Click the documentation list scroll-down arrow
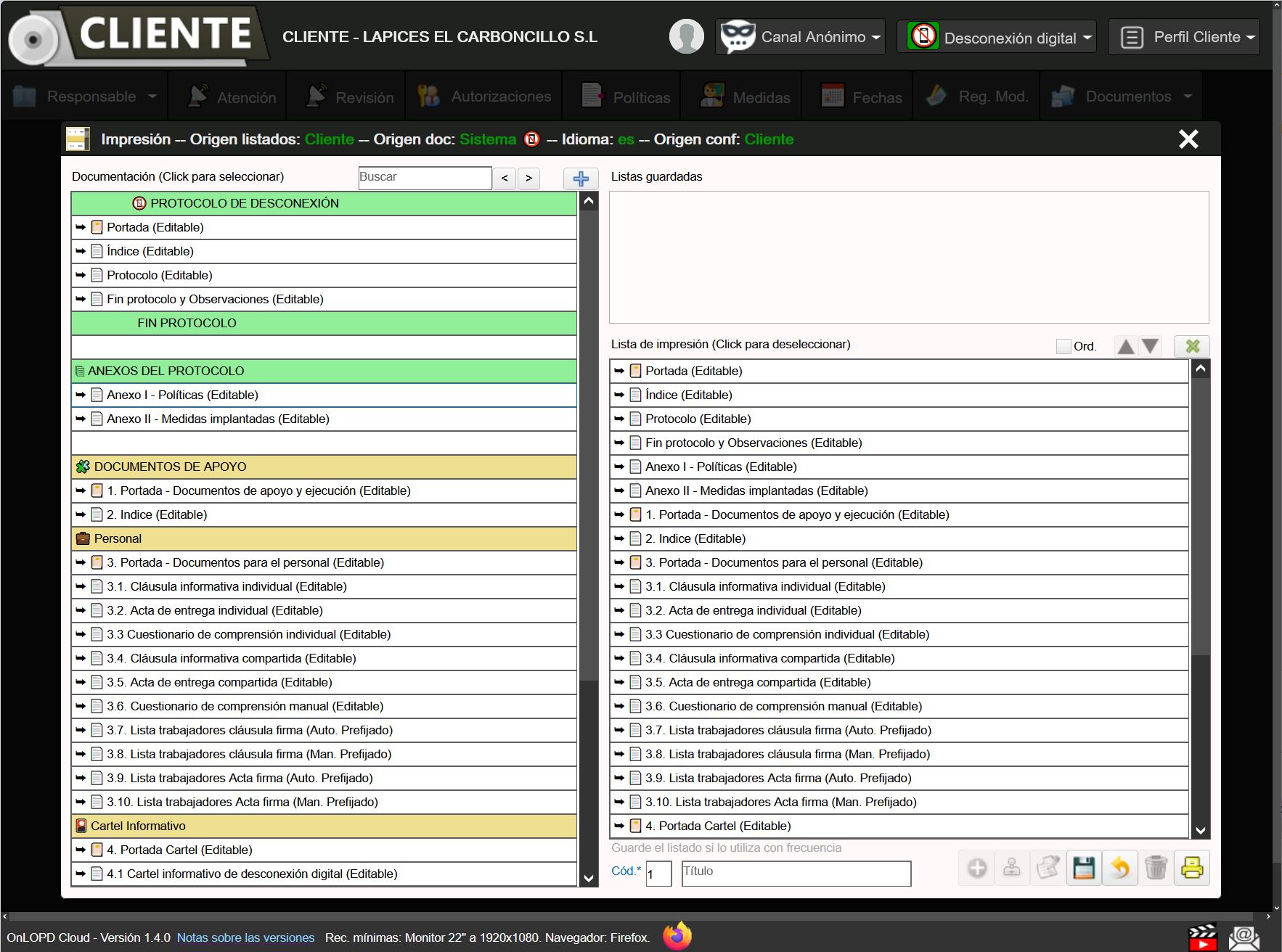 point(589,878)
